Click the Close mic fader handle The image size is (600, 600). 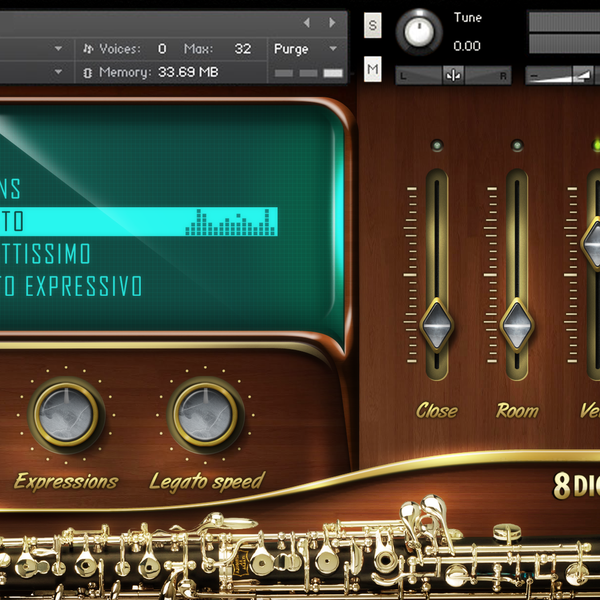pyautogui.click(x=437, y=323)
